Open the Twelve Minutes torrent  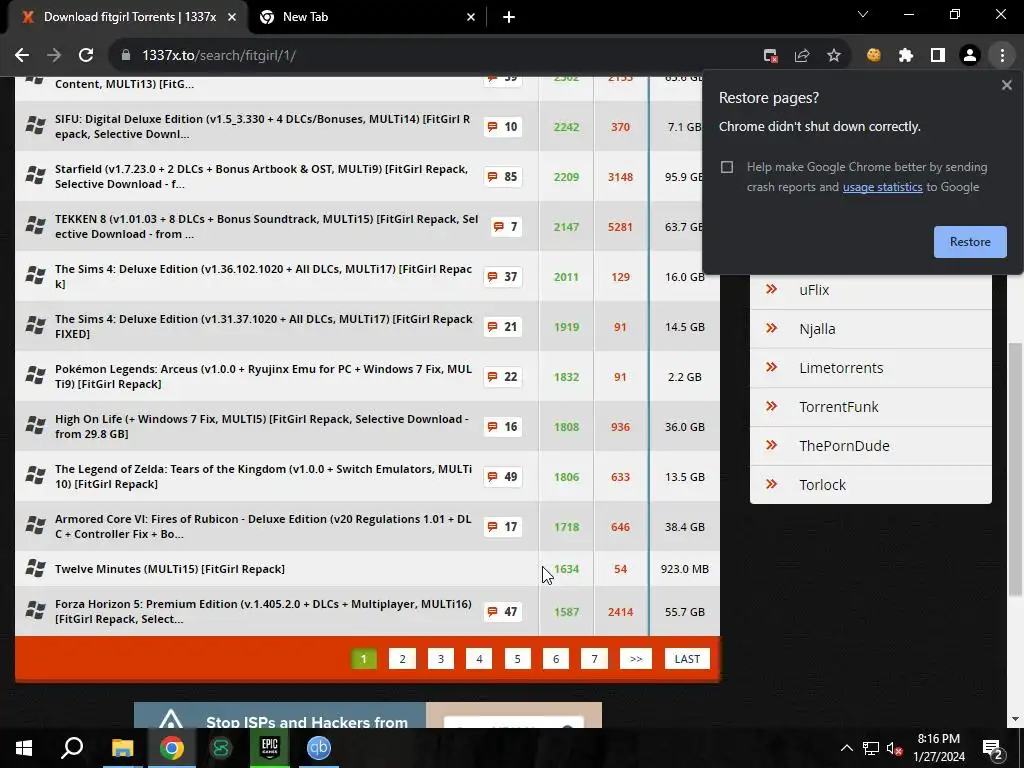tap(170, 569)
